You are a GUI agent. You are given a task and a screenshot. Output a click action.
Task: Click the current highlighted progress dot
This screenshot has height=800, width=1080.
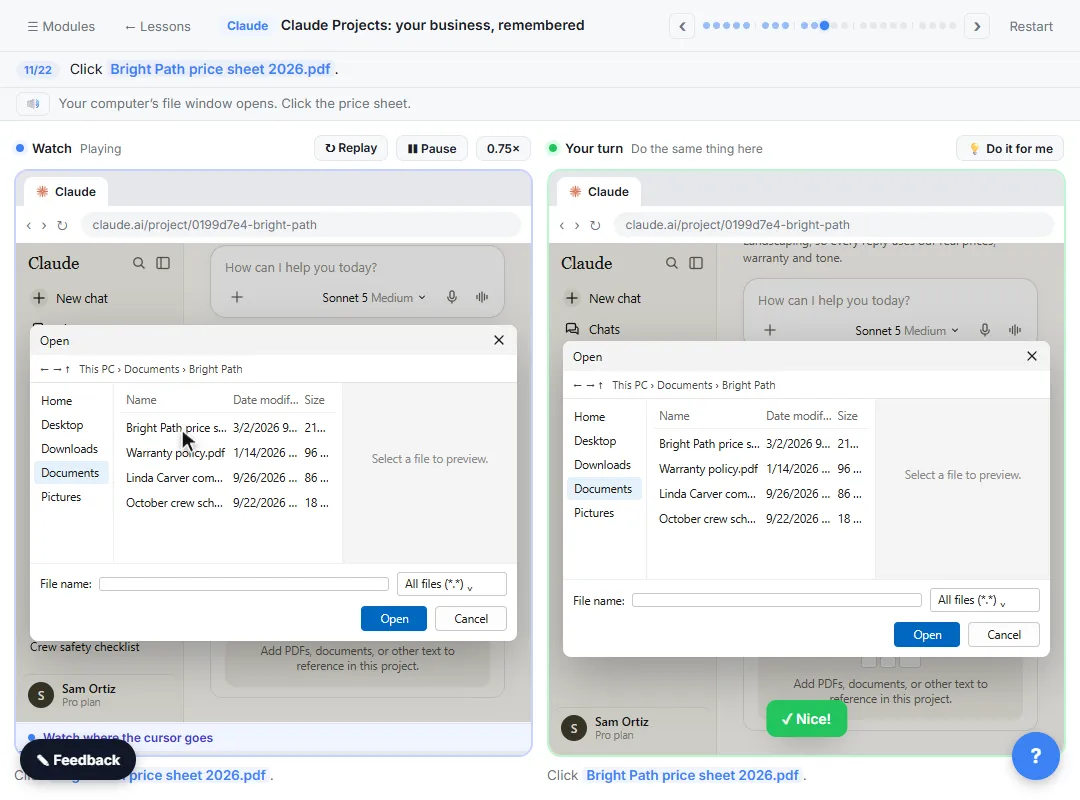point(824,25)
